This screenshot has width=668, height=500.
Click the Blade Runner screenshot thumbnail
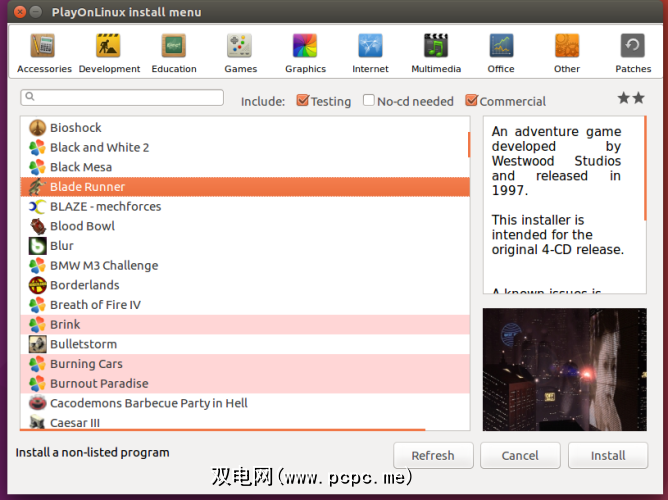pos(564,370)
